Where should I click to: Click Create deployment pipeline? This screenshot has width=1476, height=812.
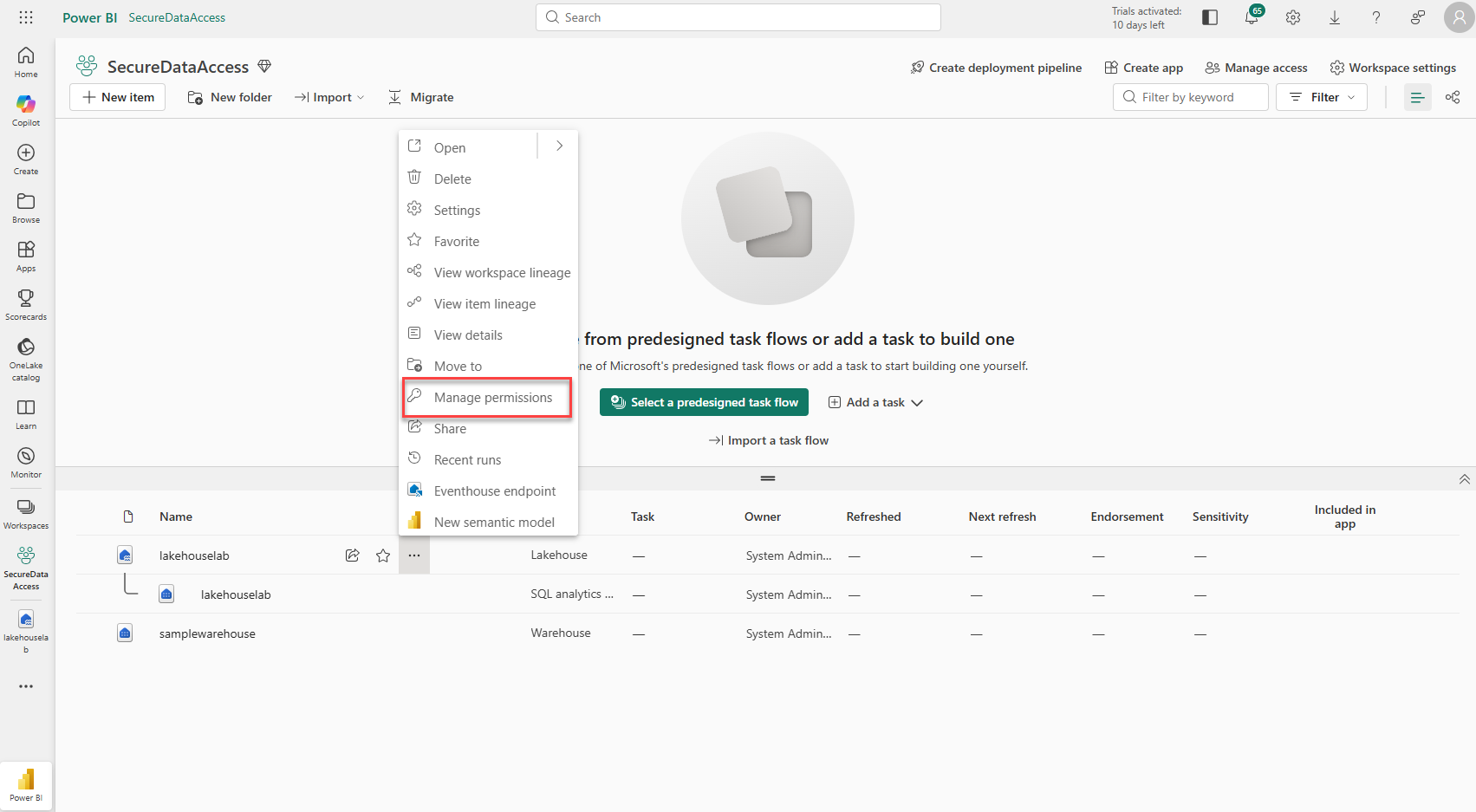tap(996, 68)
